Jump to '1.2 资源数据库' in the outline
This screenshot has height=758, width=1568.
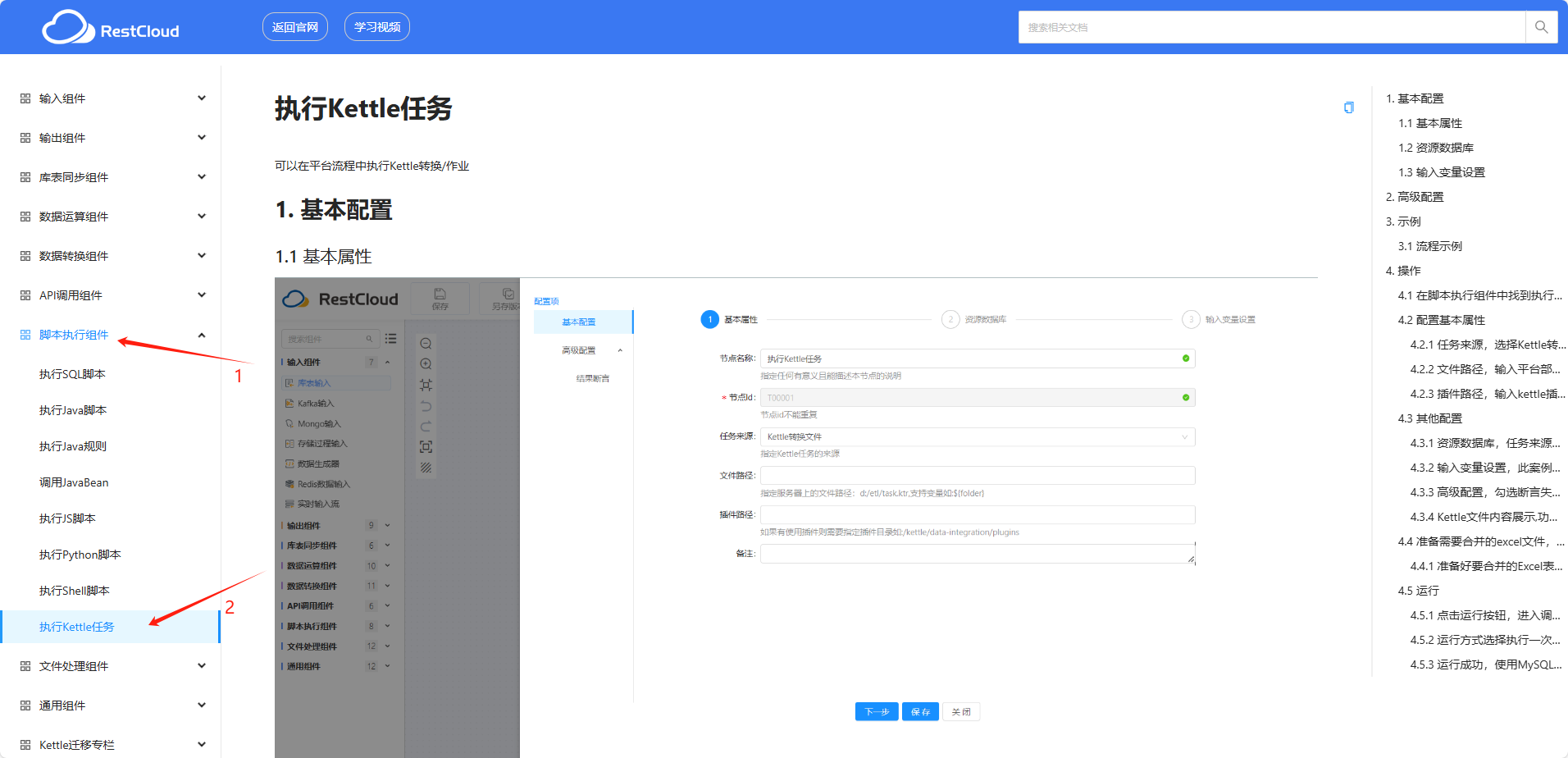(1436, 148)
